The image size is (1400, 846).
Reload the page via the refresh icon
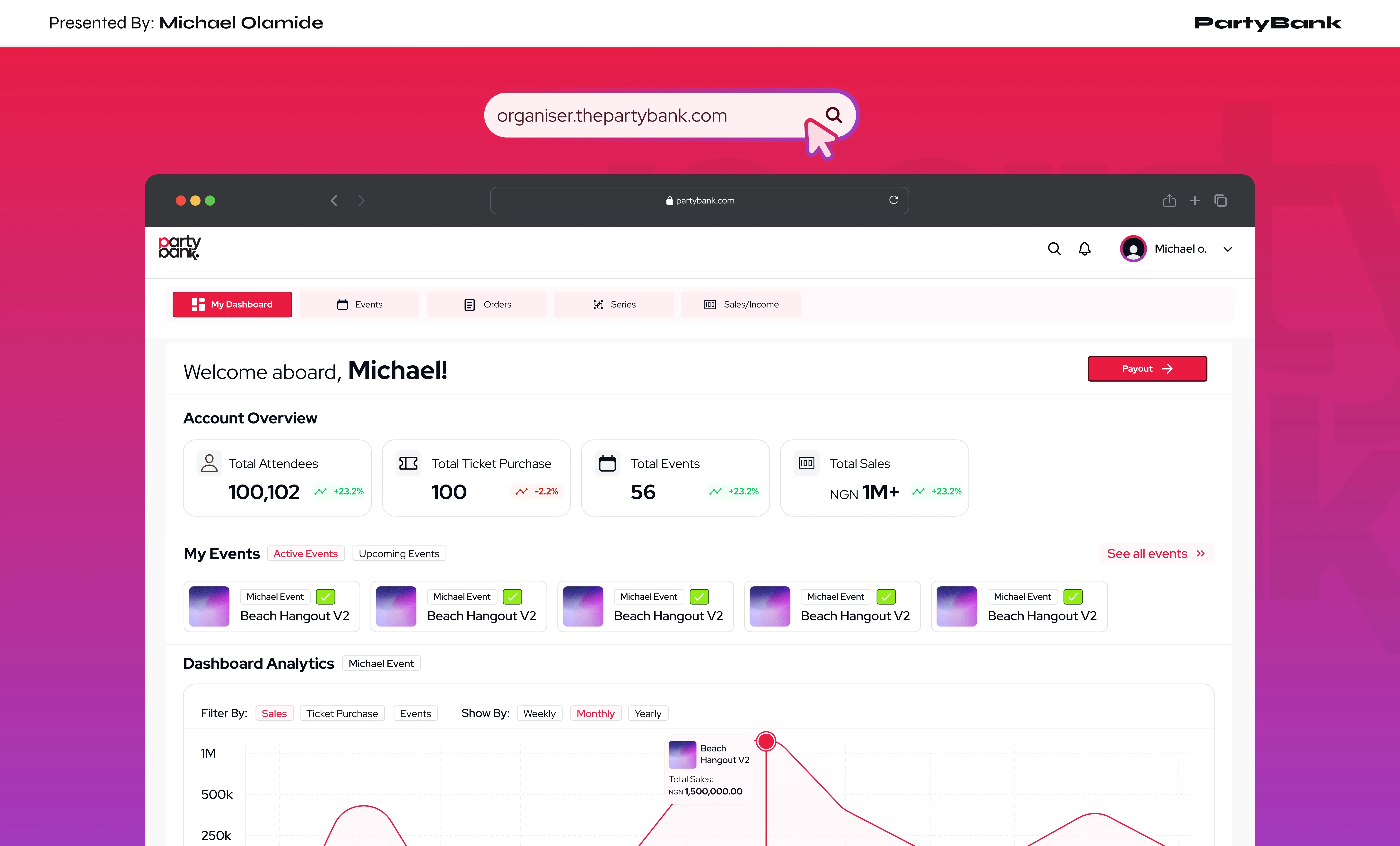pos(894,200)
